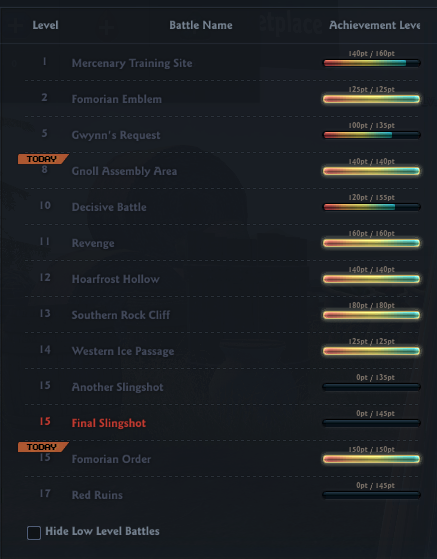The height and width of the screenshot is (559, 437).
Task: Choose the Red Ruins battle
Action: [221, 495]
